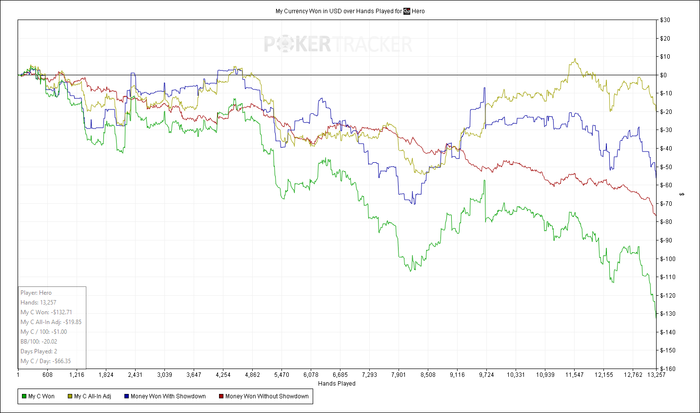Click the My C / 100: -$1.00 stat
The height and width of the screenshot is (413, 700).
(44, 332)
